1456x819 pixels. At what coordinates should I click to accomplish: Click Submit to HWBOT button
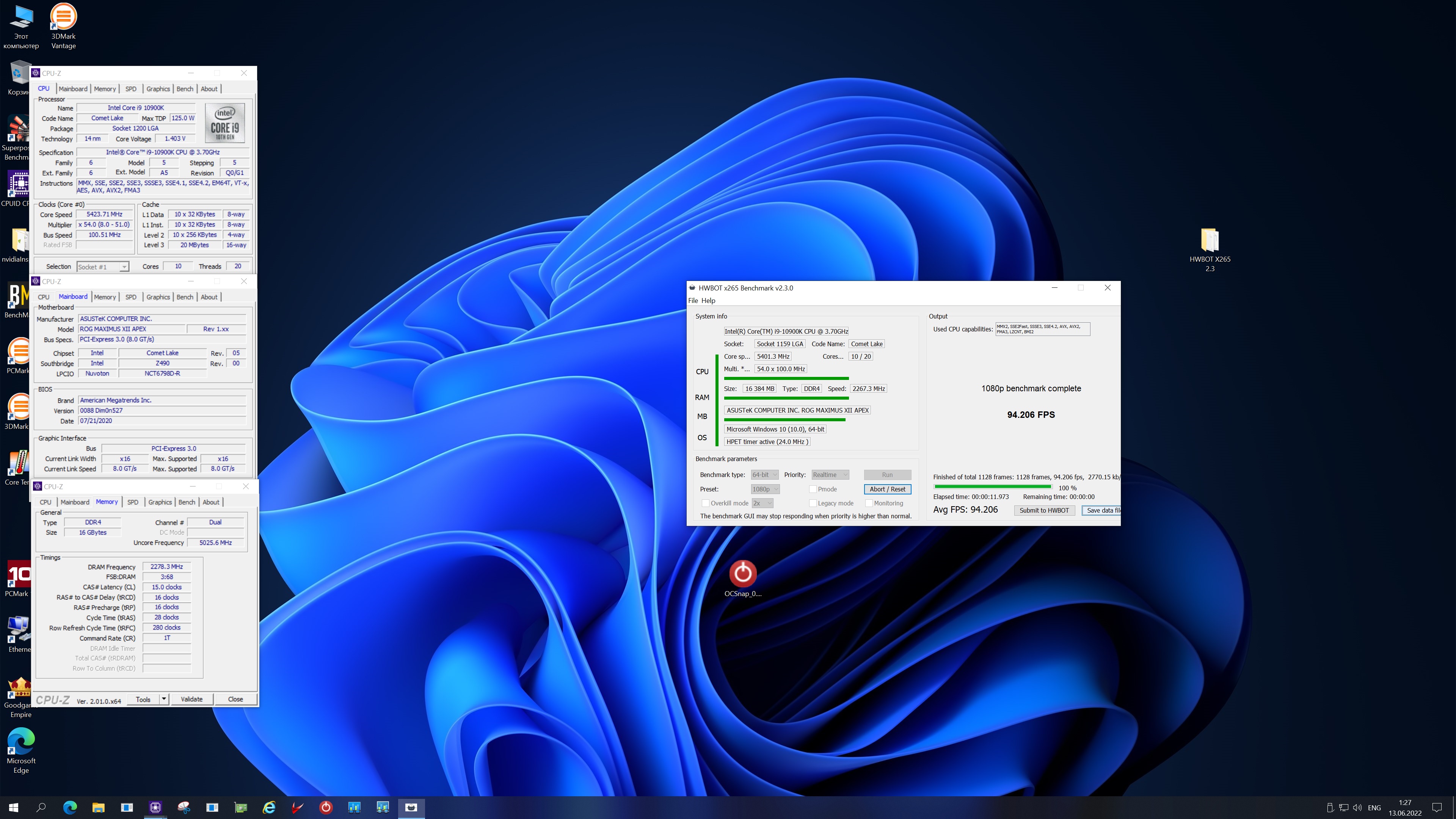1044,510
